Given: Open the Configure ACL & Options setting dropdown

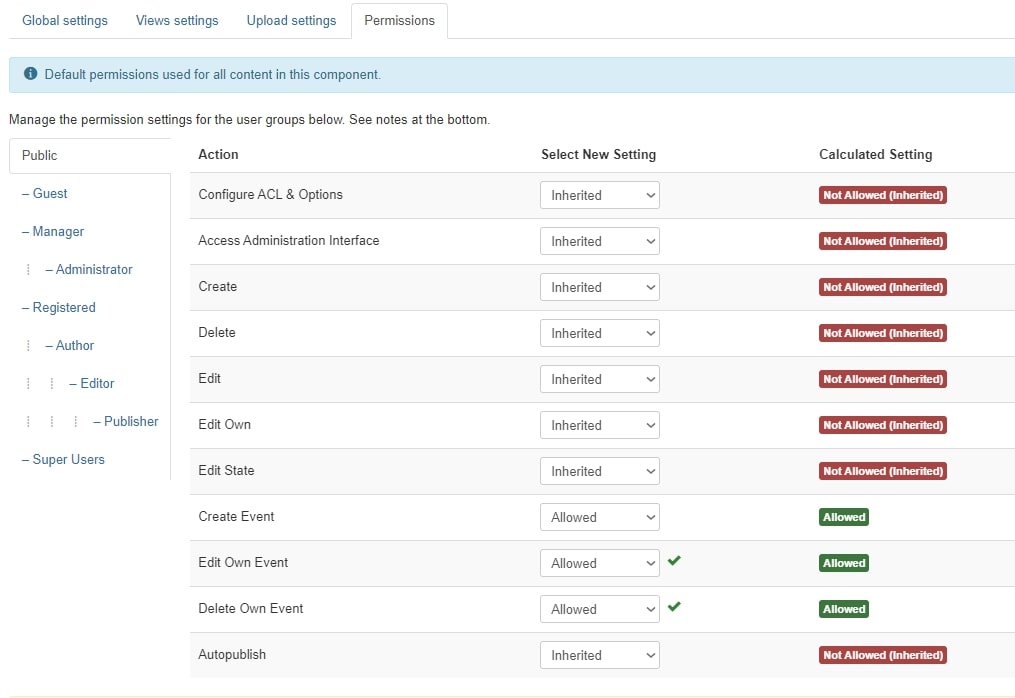Looking at the screenshot, I should coord(599,195).
